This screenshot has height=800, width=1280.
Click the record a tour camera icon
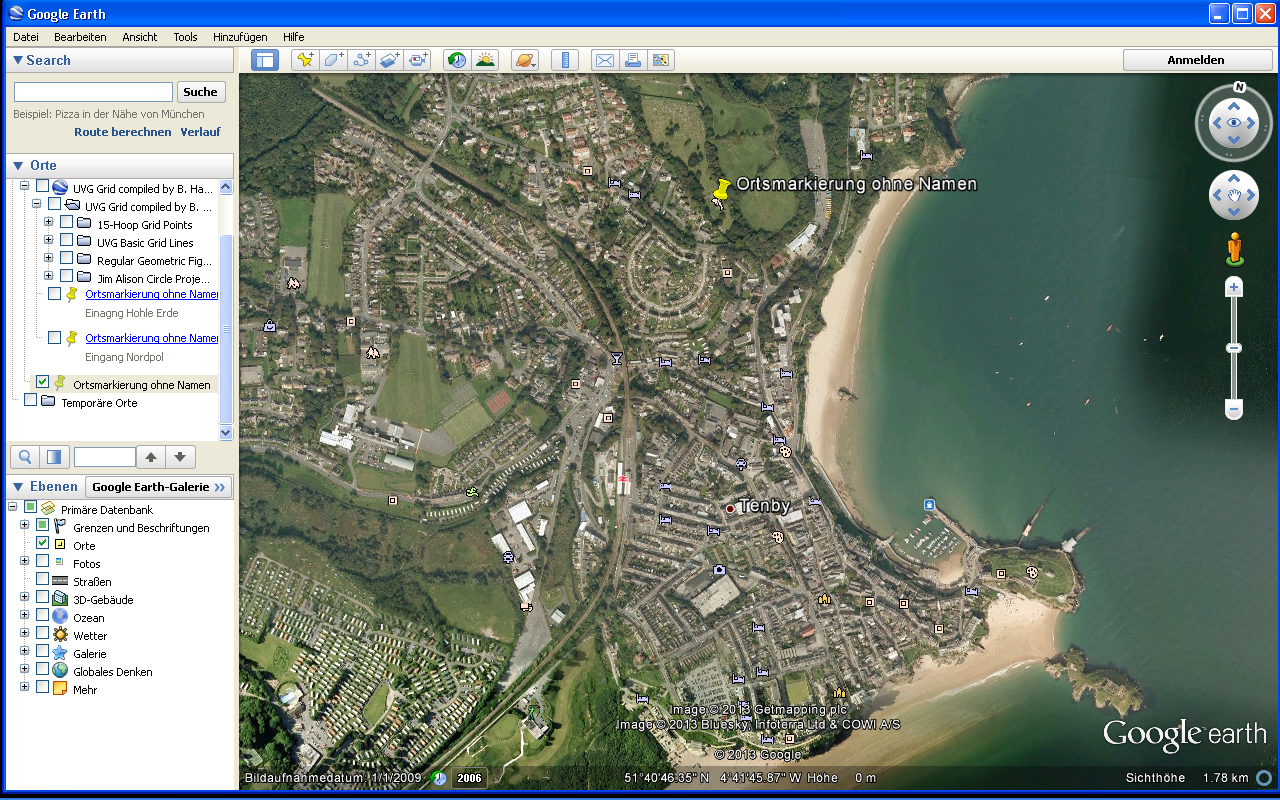tap(418, 60)
